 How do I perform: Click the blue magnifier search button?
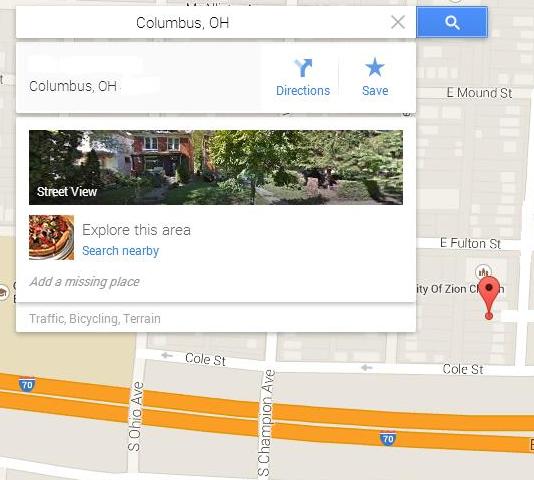452,22
